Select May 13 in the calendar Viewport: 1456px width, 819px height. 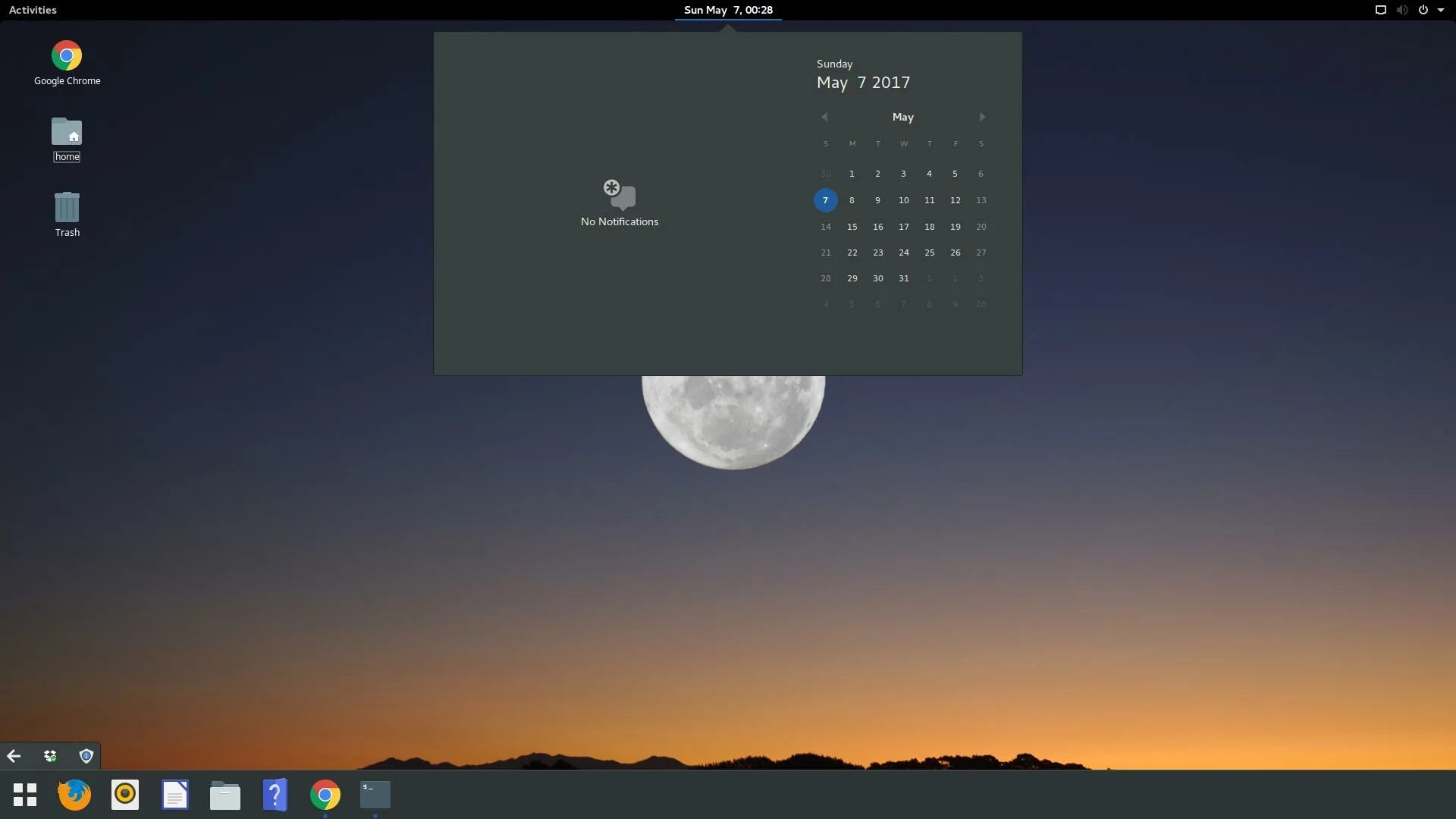(x=981, y=200)
